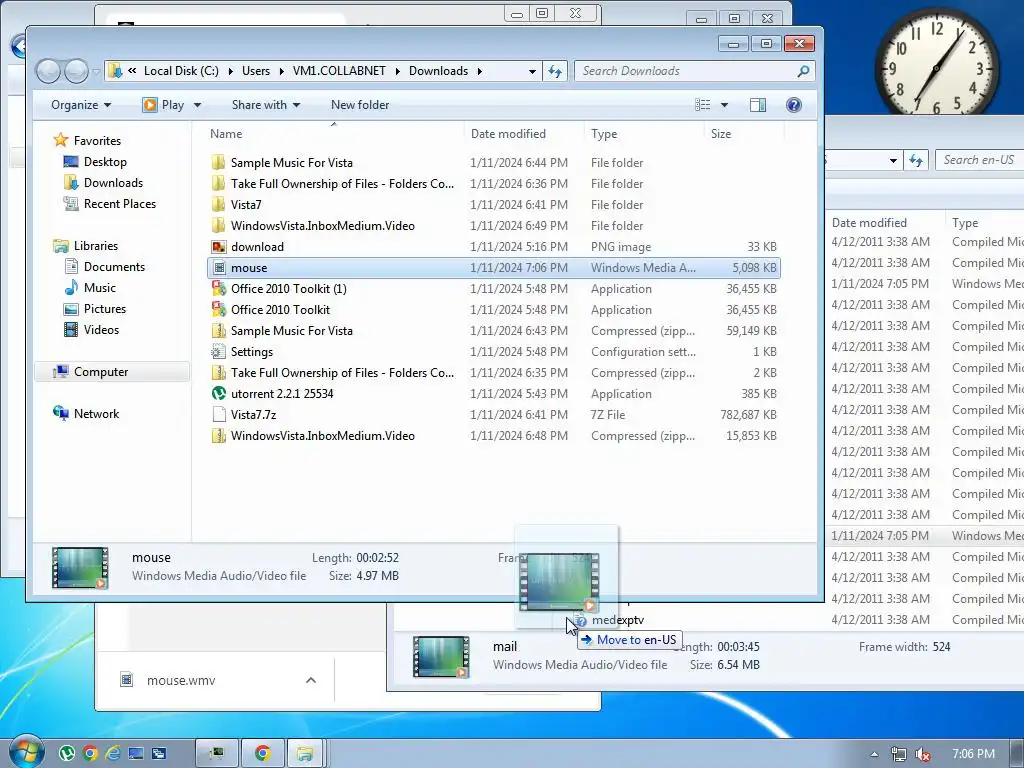
Task: Select Take Full Ownership of Files zipped file
Action: click(493, 373)
